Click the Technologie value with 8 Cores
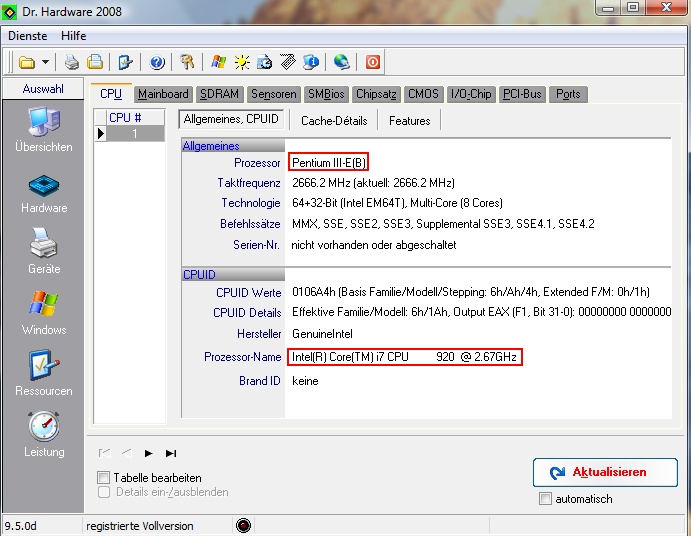 tap(397, 203)
